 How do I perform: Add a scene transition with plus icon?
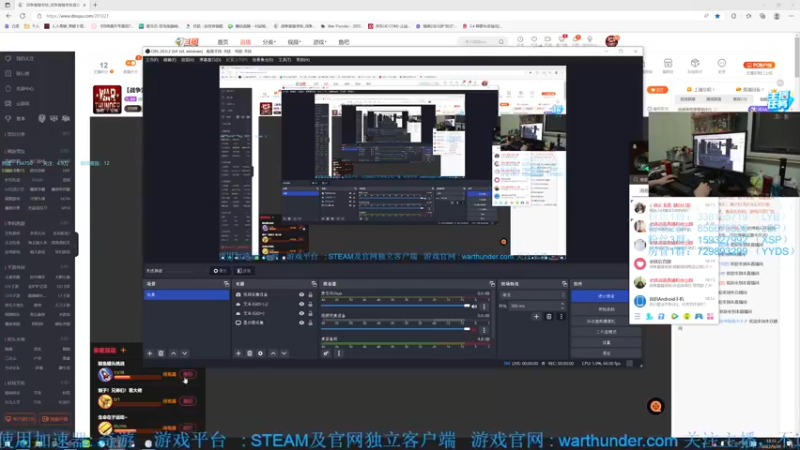click(x=536, y=316)
